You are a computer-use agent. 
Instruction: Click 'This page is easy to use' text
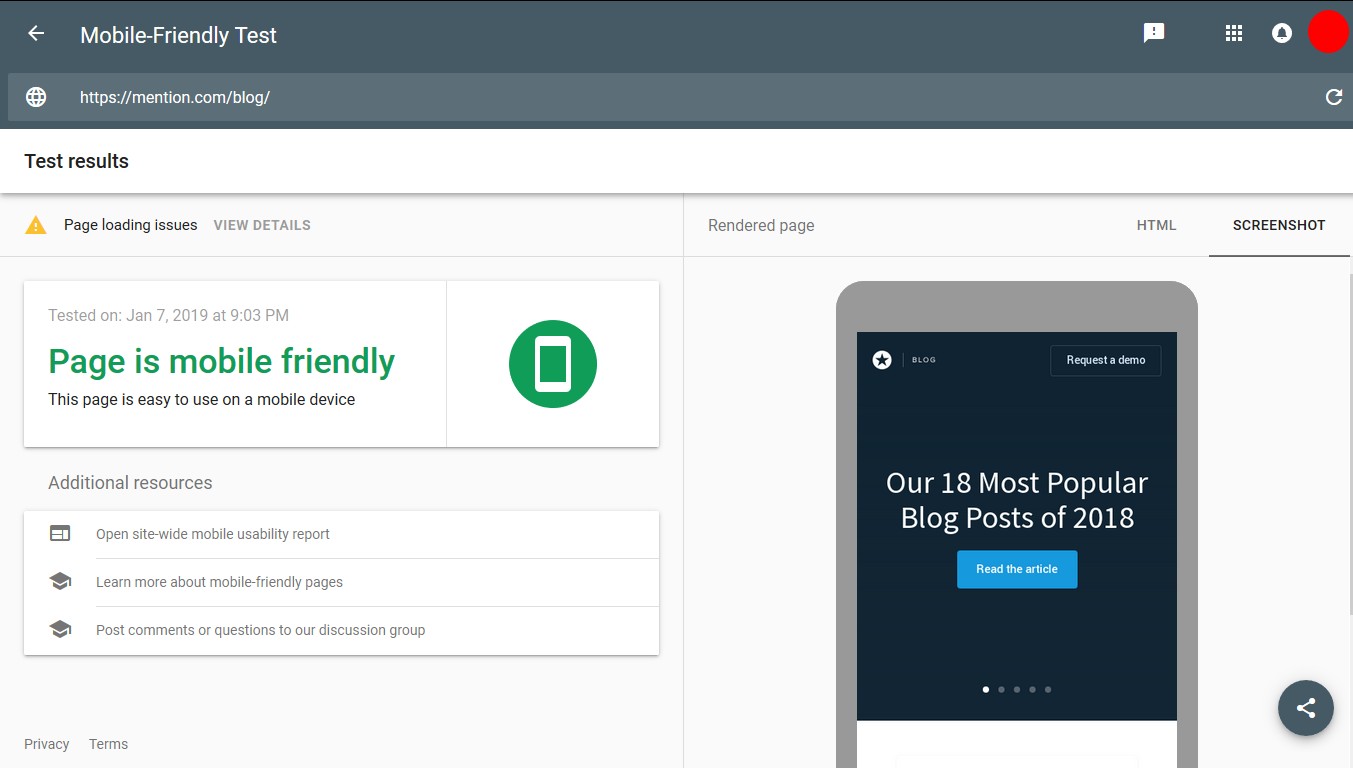tap(202, 399)
